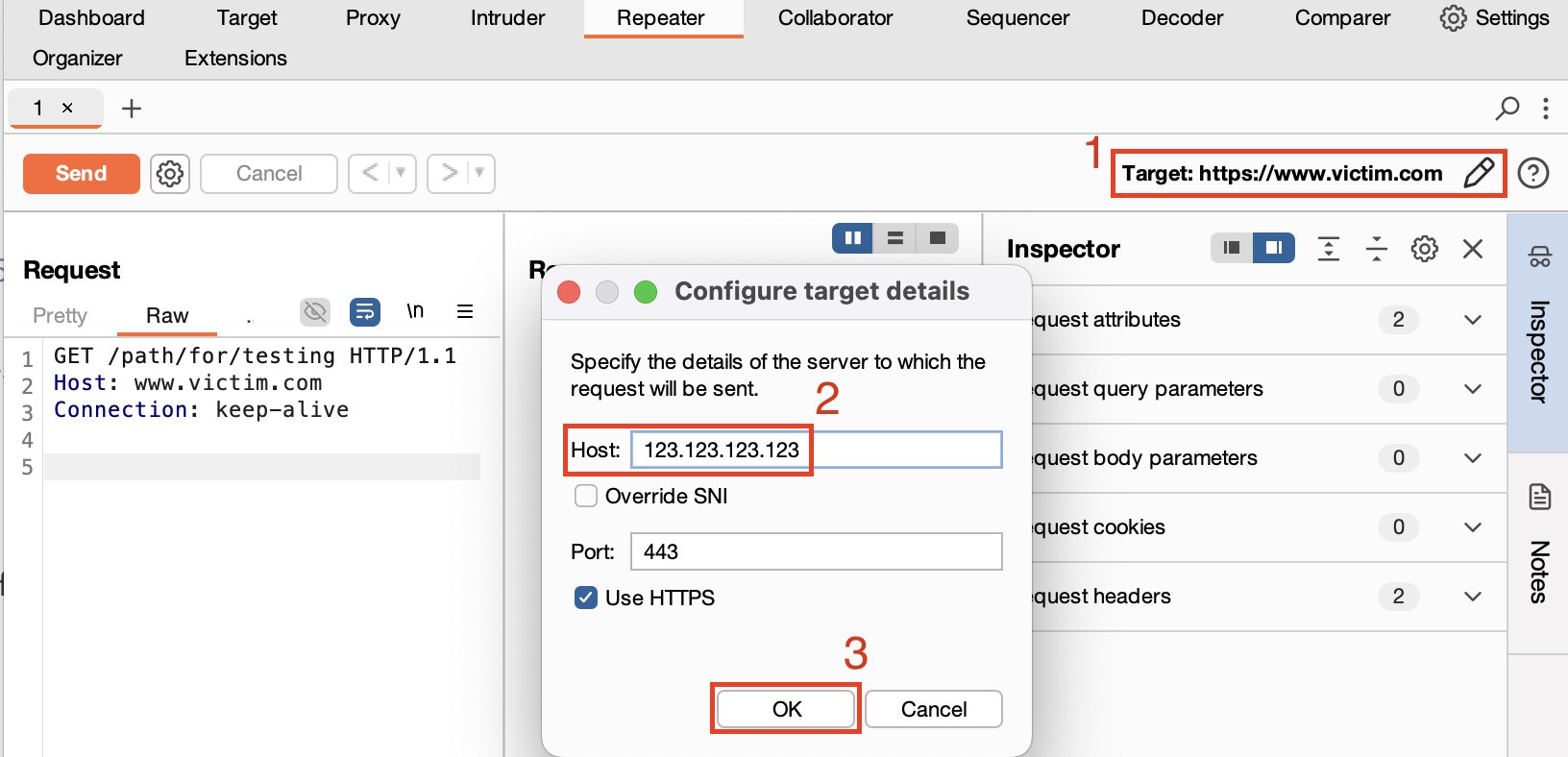Click the help question mark icon

tap(1533, 173)
